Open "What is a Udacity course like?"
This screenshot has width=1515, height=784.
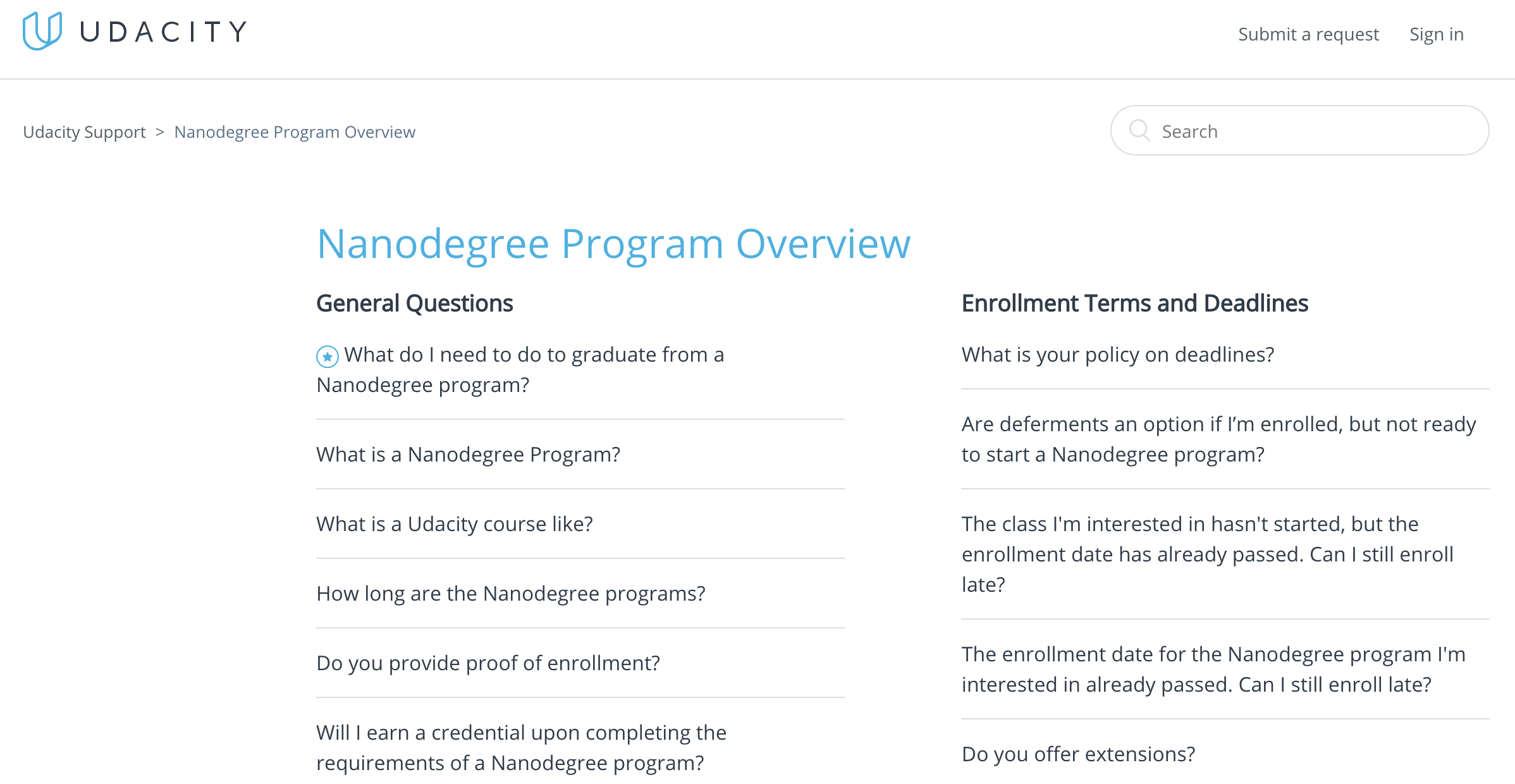tap(454, 524)
